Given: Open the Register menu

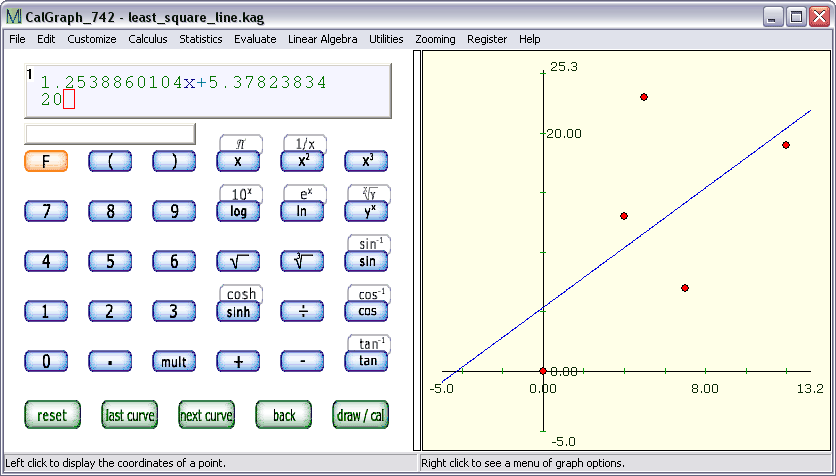Looking at the screenshot, I should coord(487,39).
